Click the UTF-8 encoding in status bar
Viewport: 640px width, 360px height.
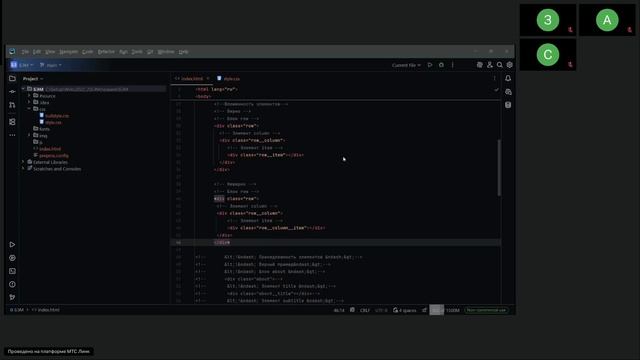click(381, 310)
